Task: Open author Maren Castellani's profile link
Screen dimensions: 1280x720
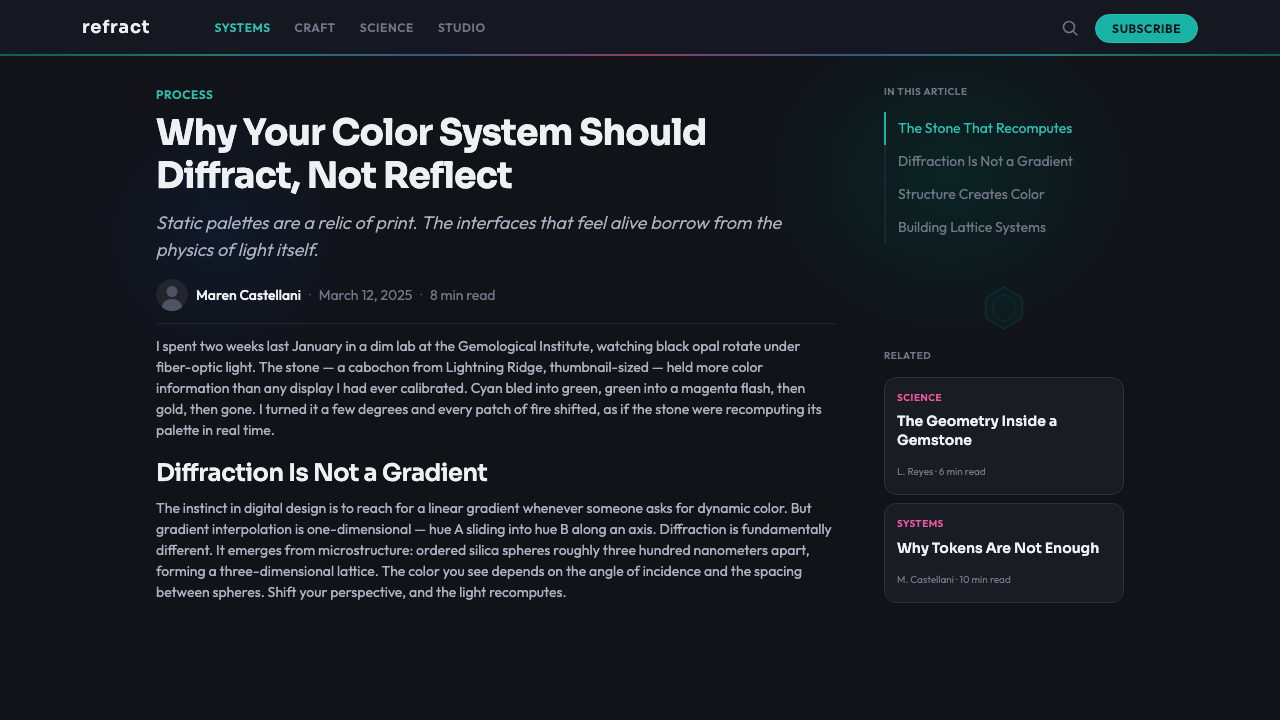Action: click(x=248, y=295)
